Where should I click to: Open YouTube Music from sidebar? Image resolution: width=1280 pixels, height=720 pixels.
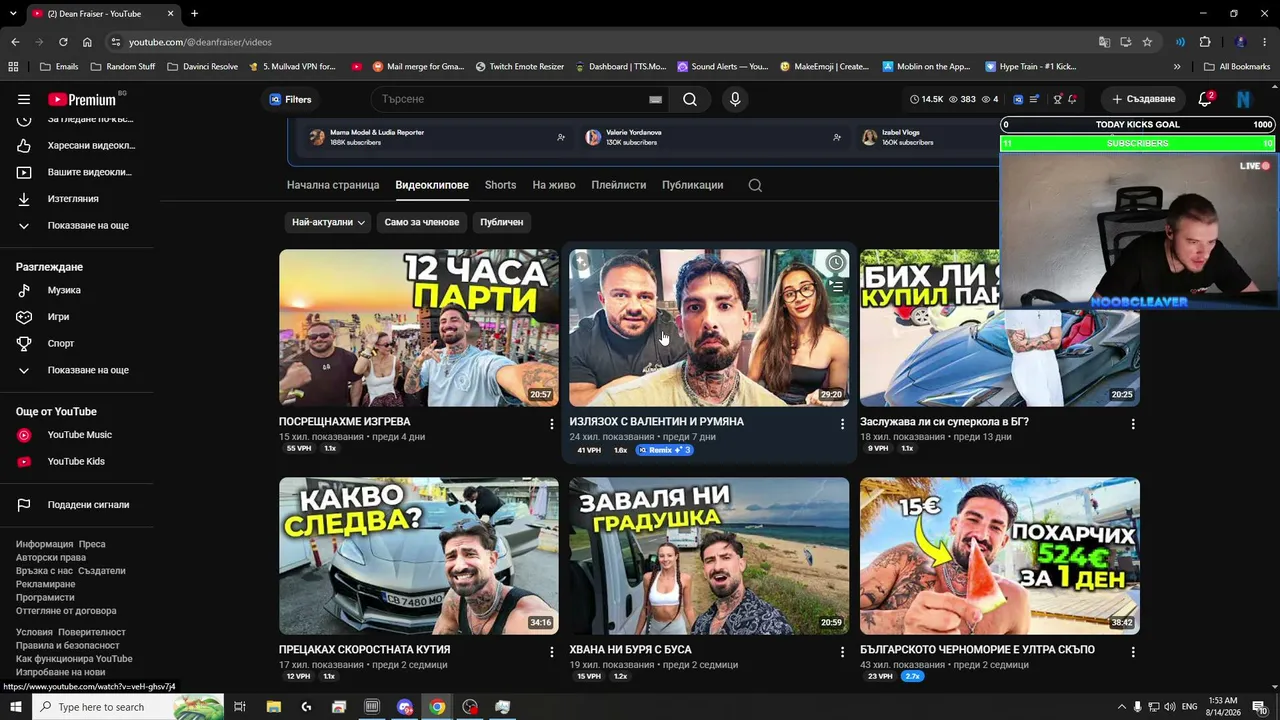(x=77, y=435)
